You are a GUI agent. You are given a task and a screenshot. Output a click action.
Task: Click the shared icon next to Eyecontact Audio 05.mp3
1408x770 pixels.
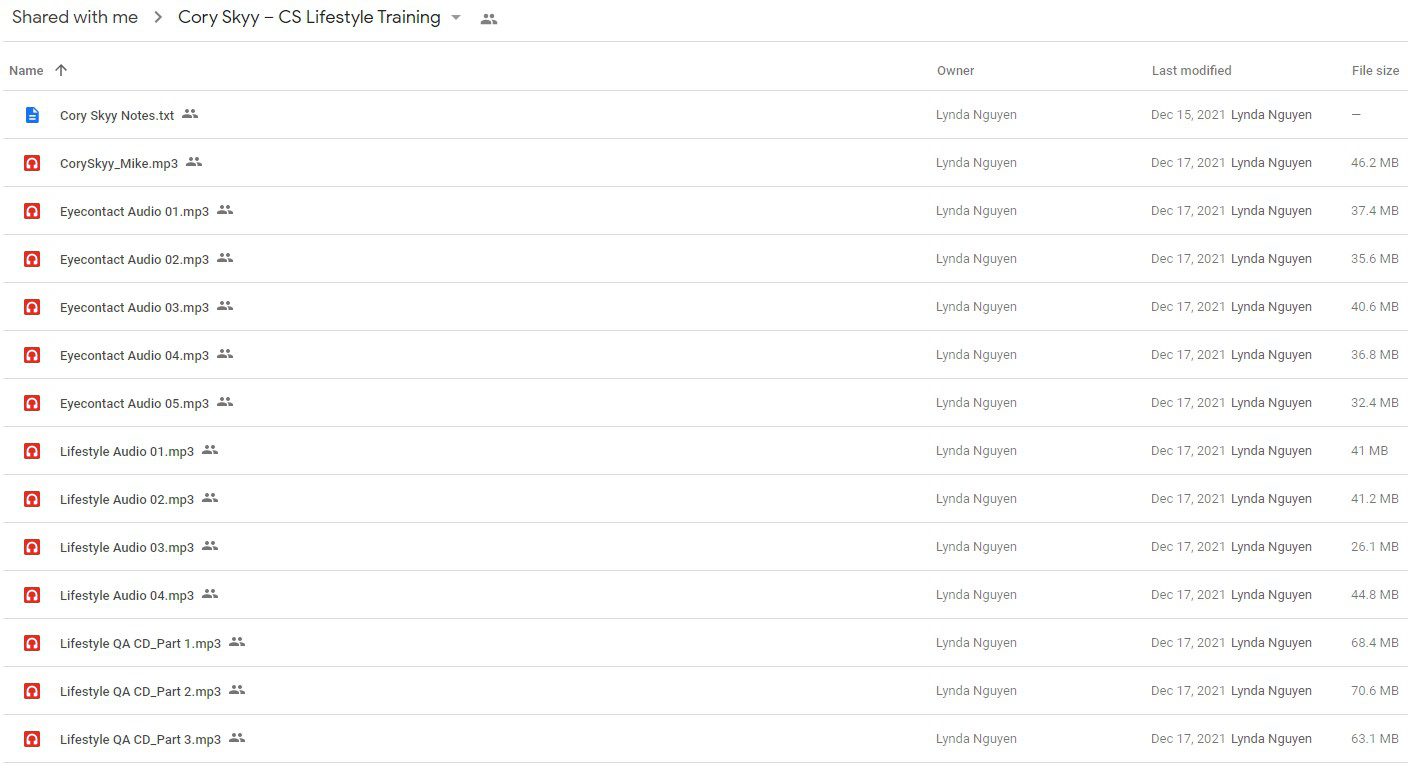pos(225,402)
